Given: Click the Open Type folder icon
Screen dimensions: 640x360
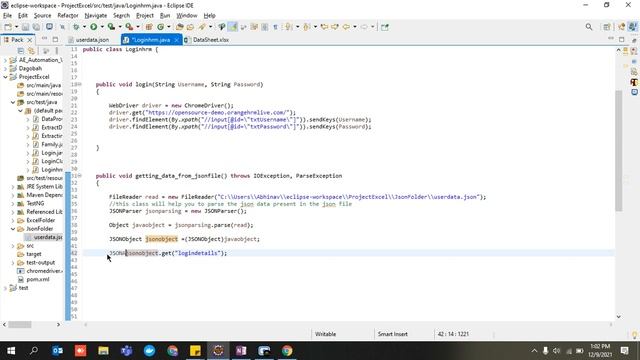Looking at the screenshot, I should [x=180, y=27].
